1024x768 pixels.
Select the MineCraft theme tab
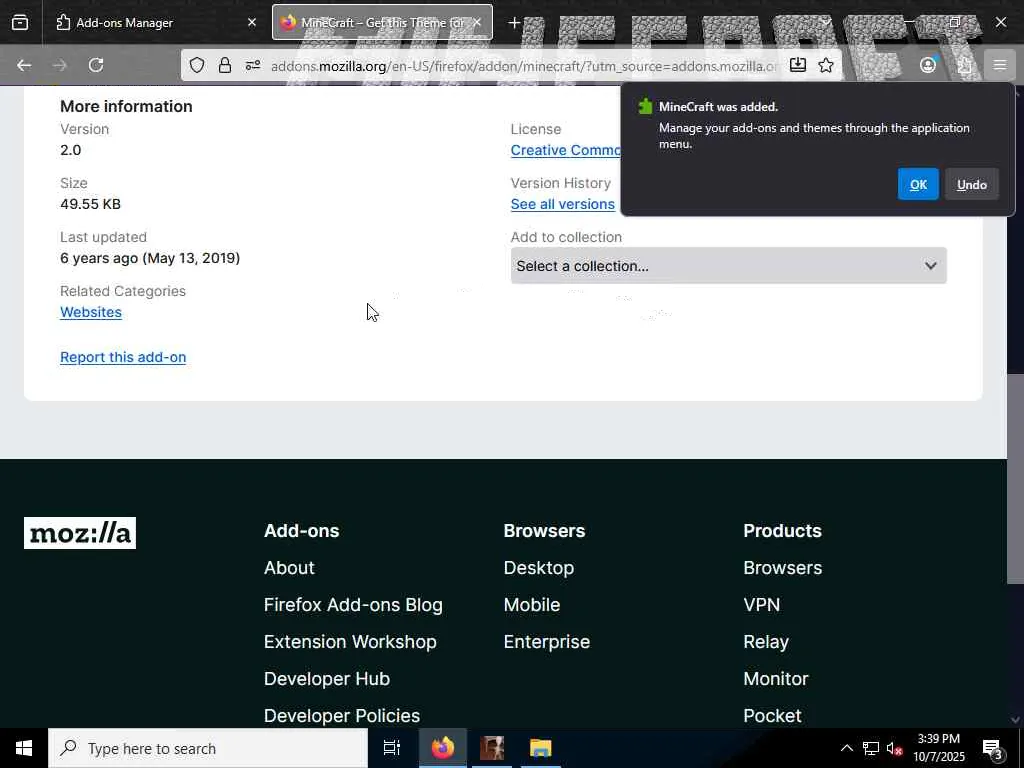tap(382, 23)
